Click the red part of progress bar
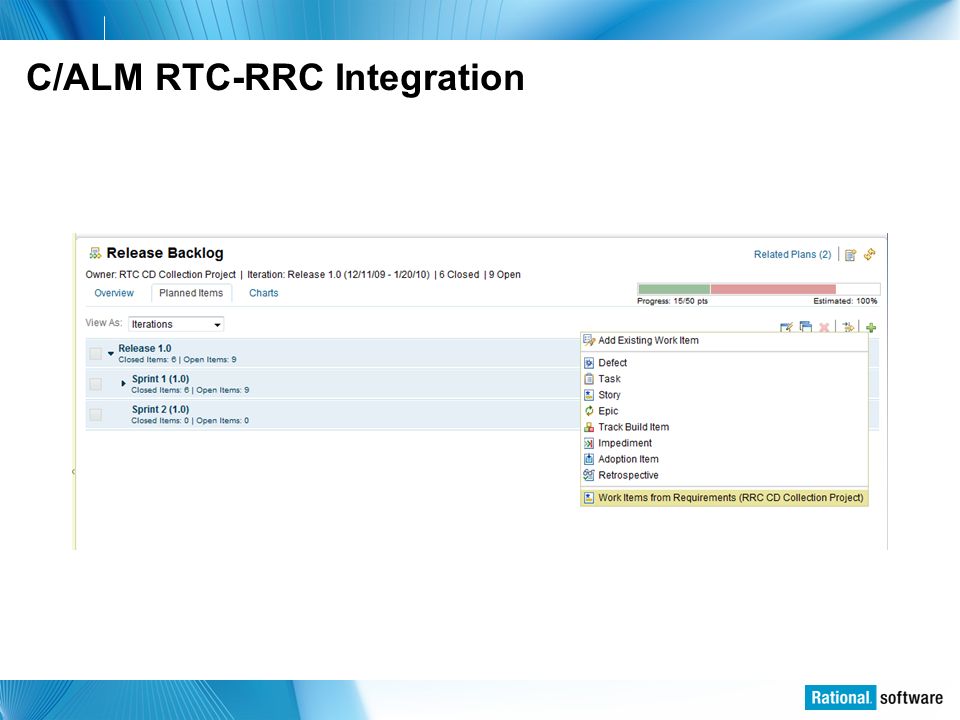This screenshot has height=720, width=960. [x=773, y=289]
